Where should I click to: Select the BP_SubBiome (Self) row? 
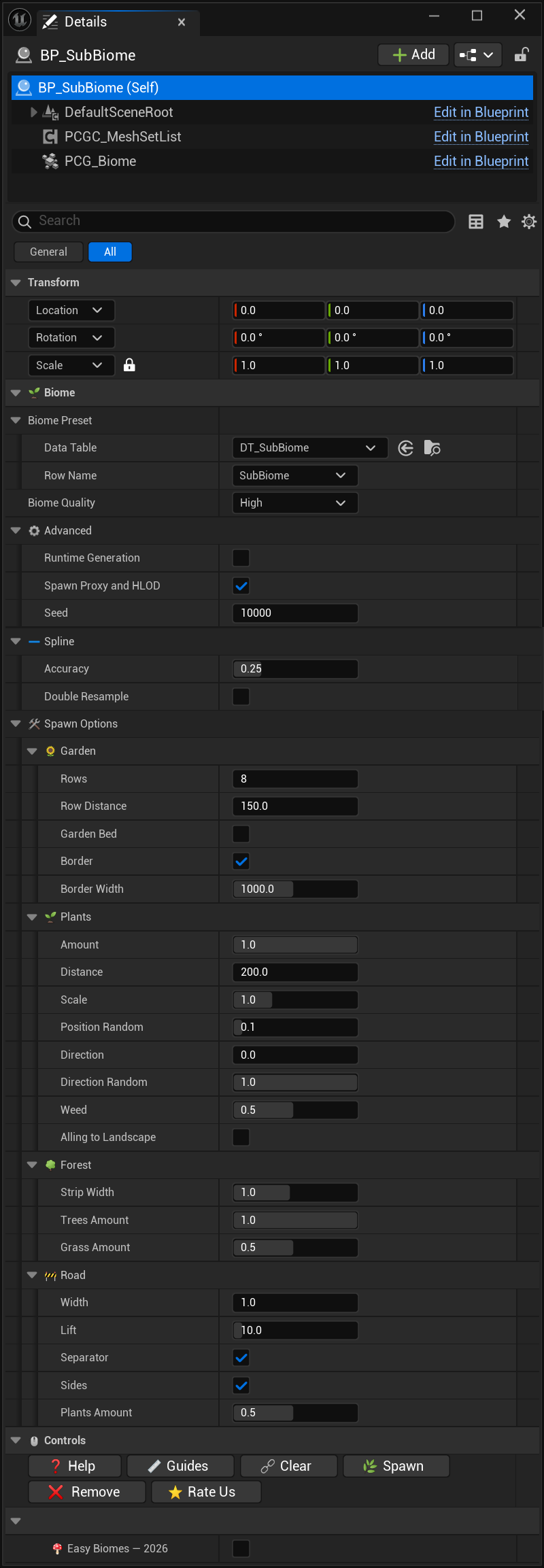(x=272, y=88)
